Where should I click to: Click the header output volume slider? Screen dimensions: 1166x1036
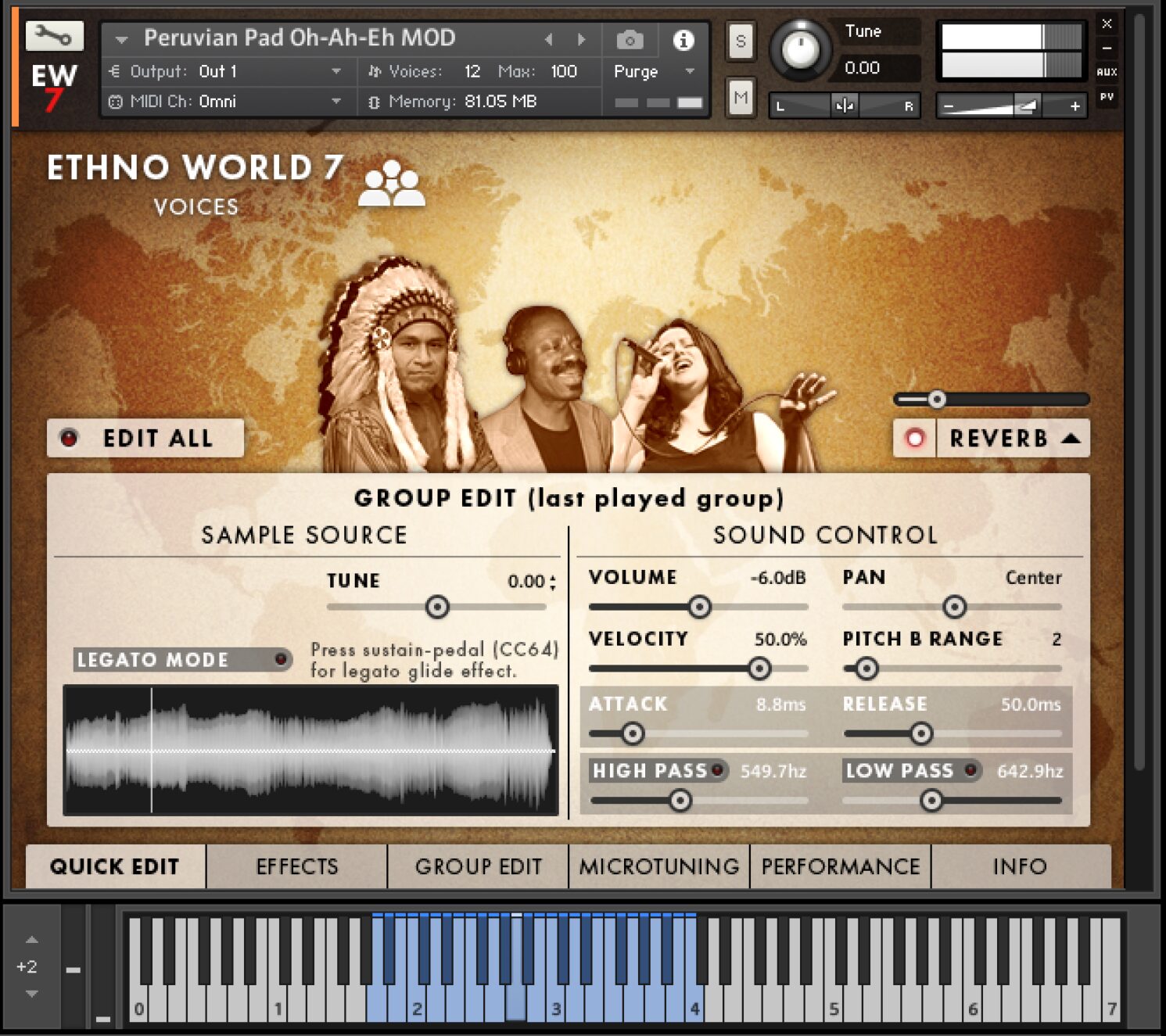[x=1012, y=106]
